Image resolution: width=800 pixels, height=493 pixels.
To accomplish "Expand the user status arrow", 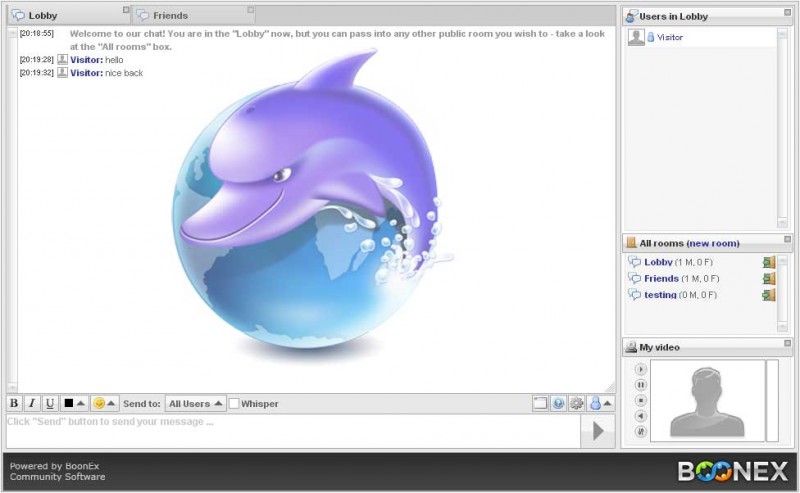I will 607,403.
